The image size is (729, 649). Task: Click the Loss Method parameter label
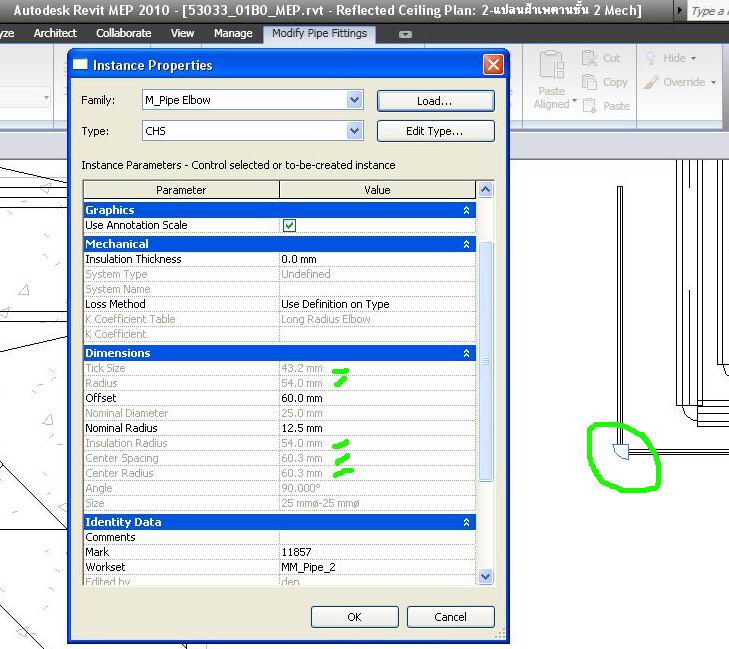[115, 304]
